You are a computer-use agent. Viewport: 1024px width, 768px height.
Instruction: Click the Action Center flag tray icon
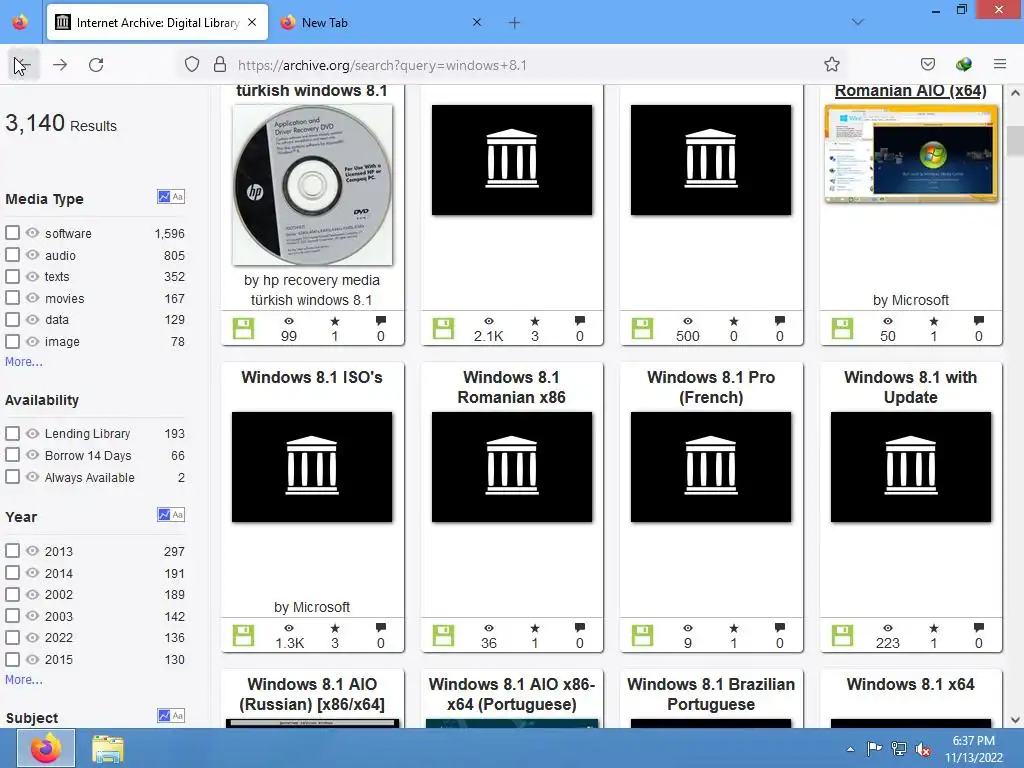pos(874,748)
